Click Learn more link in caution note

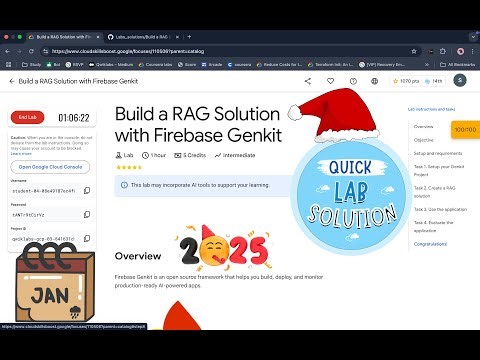click(x=21, y=154)
